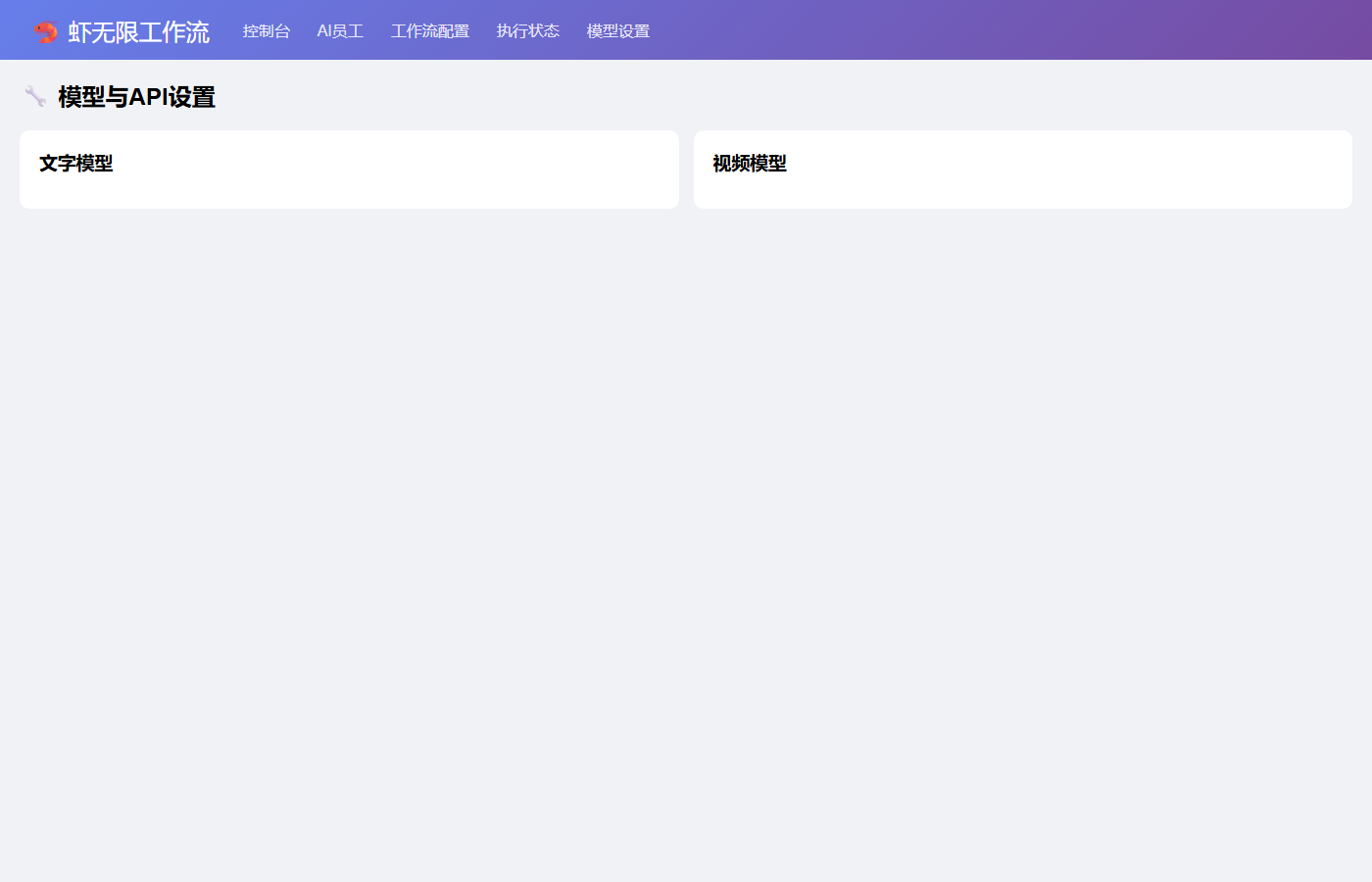Select 模型设置 in the navigation bar
This screenshot has height=882, width=1372.
618,31
